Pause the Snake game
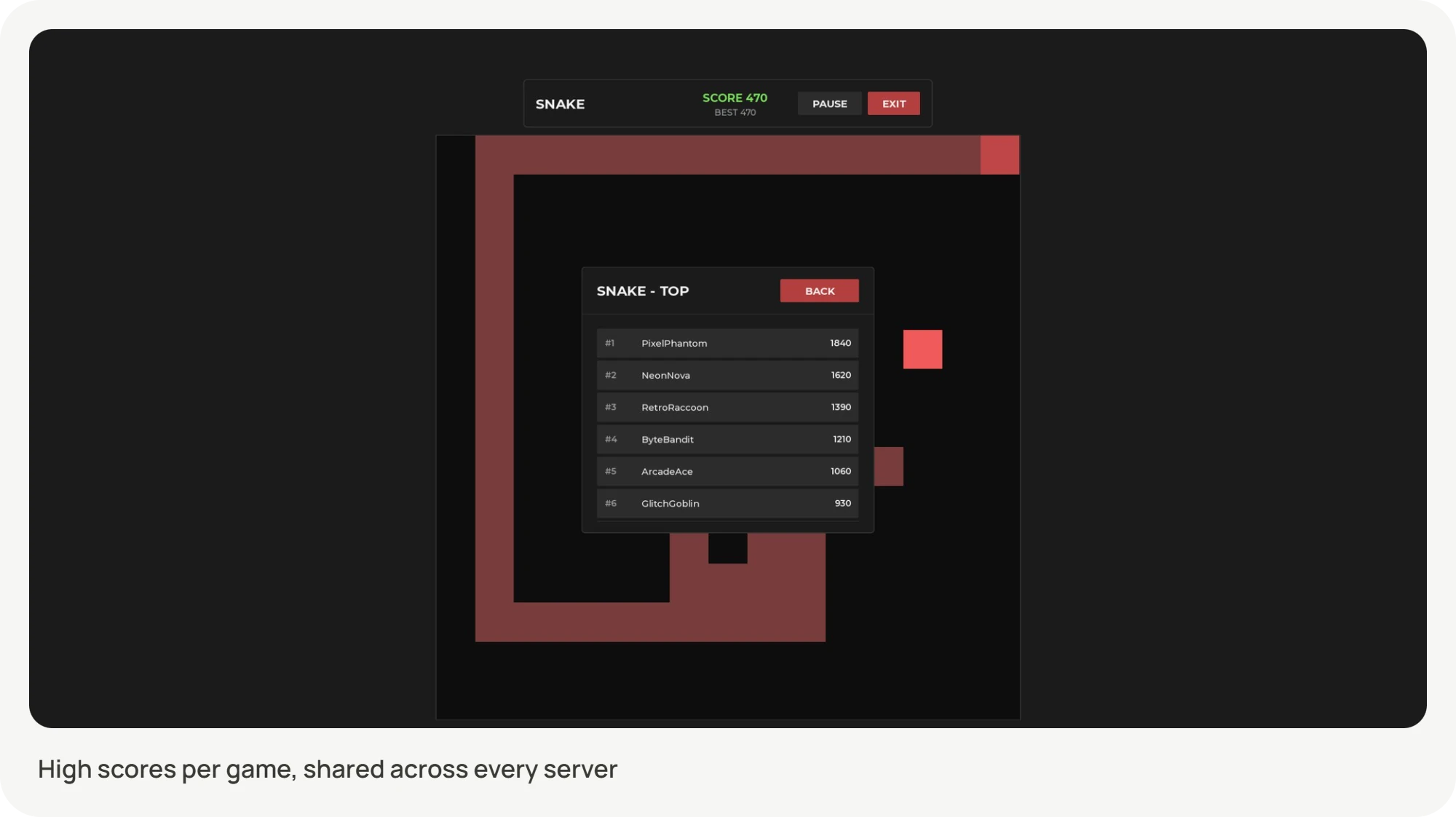The height and width of the screenshot is (817, 1456). 829,103
